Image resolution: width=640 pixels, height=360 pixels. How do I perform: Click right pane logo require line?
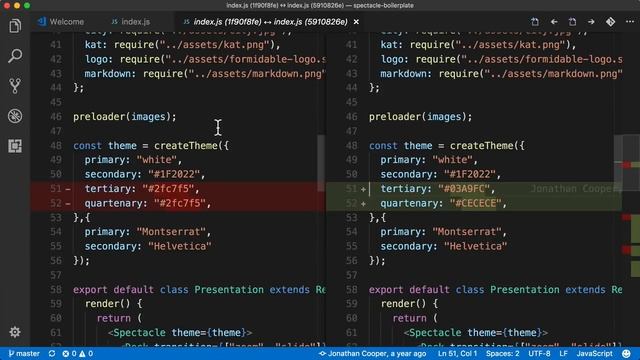click(x=502, y=59)
